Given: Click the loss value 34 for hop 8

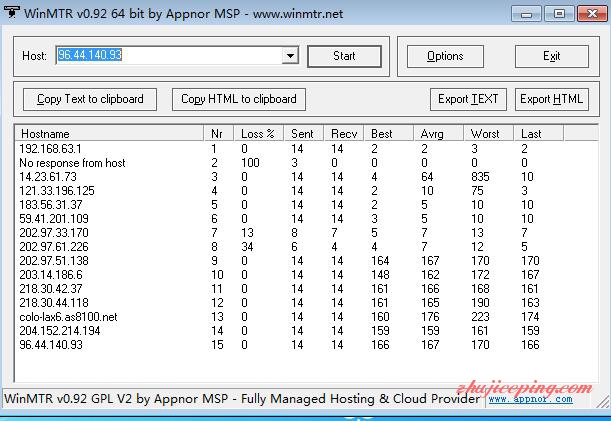Looking at the screenshot, I should tap(247, 247).
